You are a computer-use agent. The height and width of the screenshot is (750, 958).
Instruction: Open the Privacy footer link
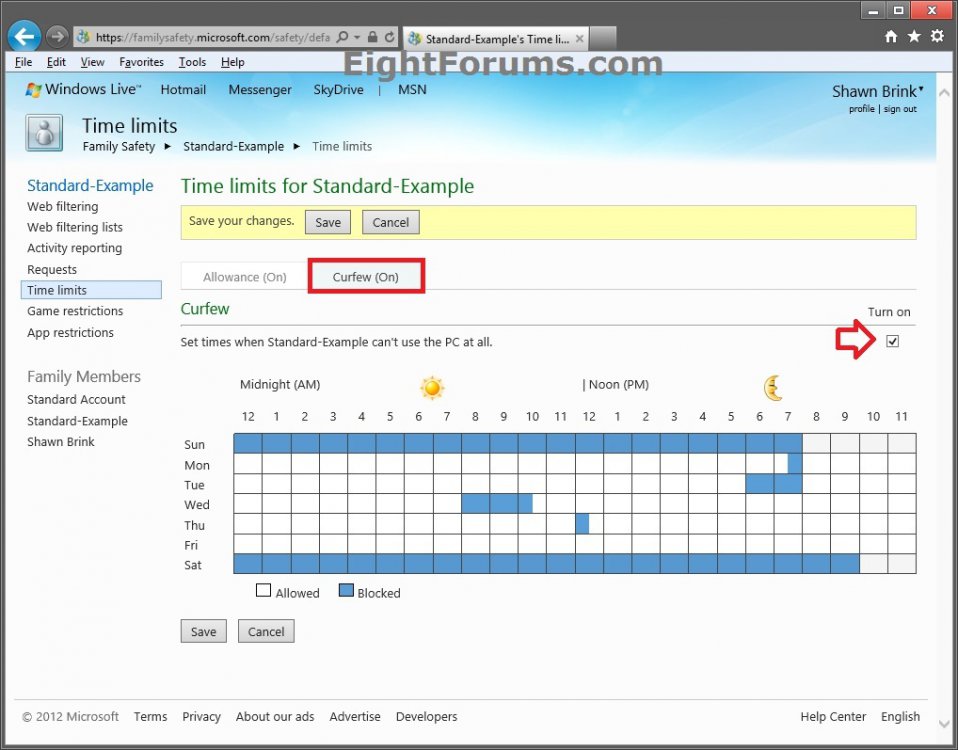(201, 716)
